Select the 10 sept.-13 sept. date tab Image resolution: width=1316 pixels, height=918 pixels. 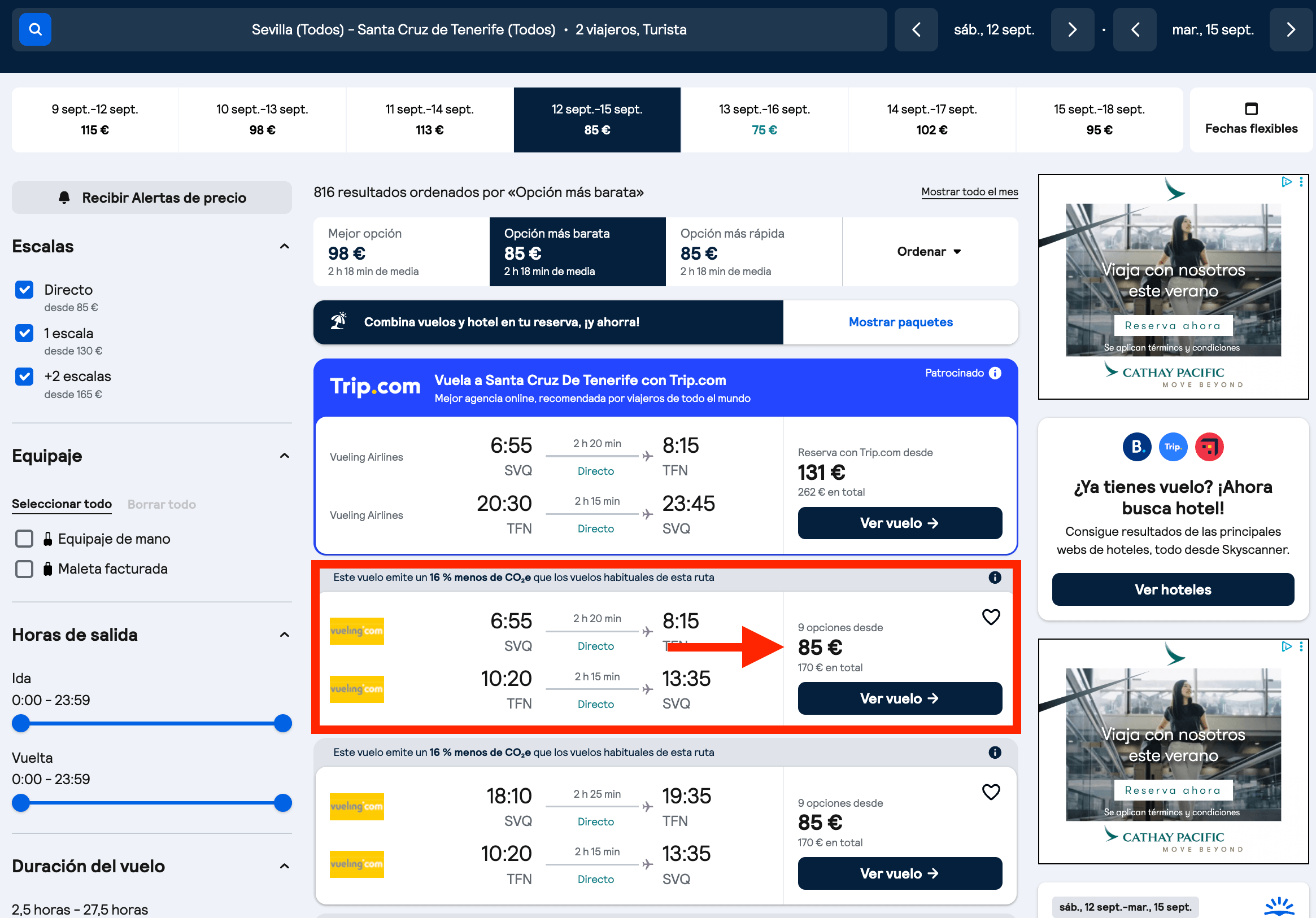click(262, 120)
